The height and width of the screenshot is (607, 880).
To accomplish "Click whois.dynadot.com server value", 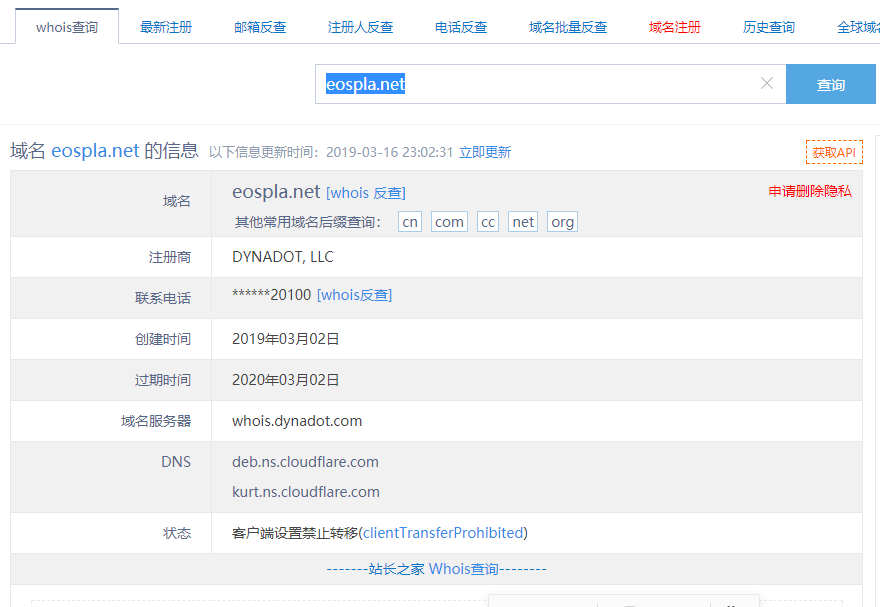I will 297,421.
